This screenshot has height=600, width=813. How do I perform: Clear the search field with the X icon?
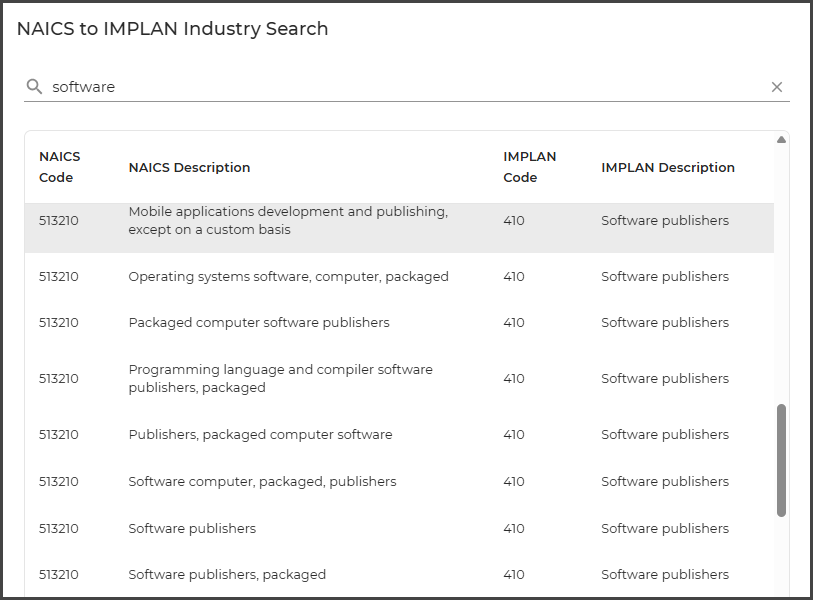click(776, 87)
